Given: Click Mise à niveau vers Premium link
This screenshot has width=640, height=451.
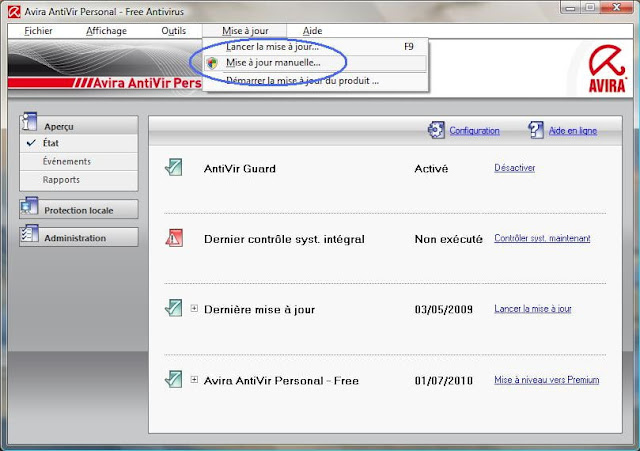Looking at the screenshot, I should (547, 380).
